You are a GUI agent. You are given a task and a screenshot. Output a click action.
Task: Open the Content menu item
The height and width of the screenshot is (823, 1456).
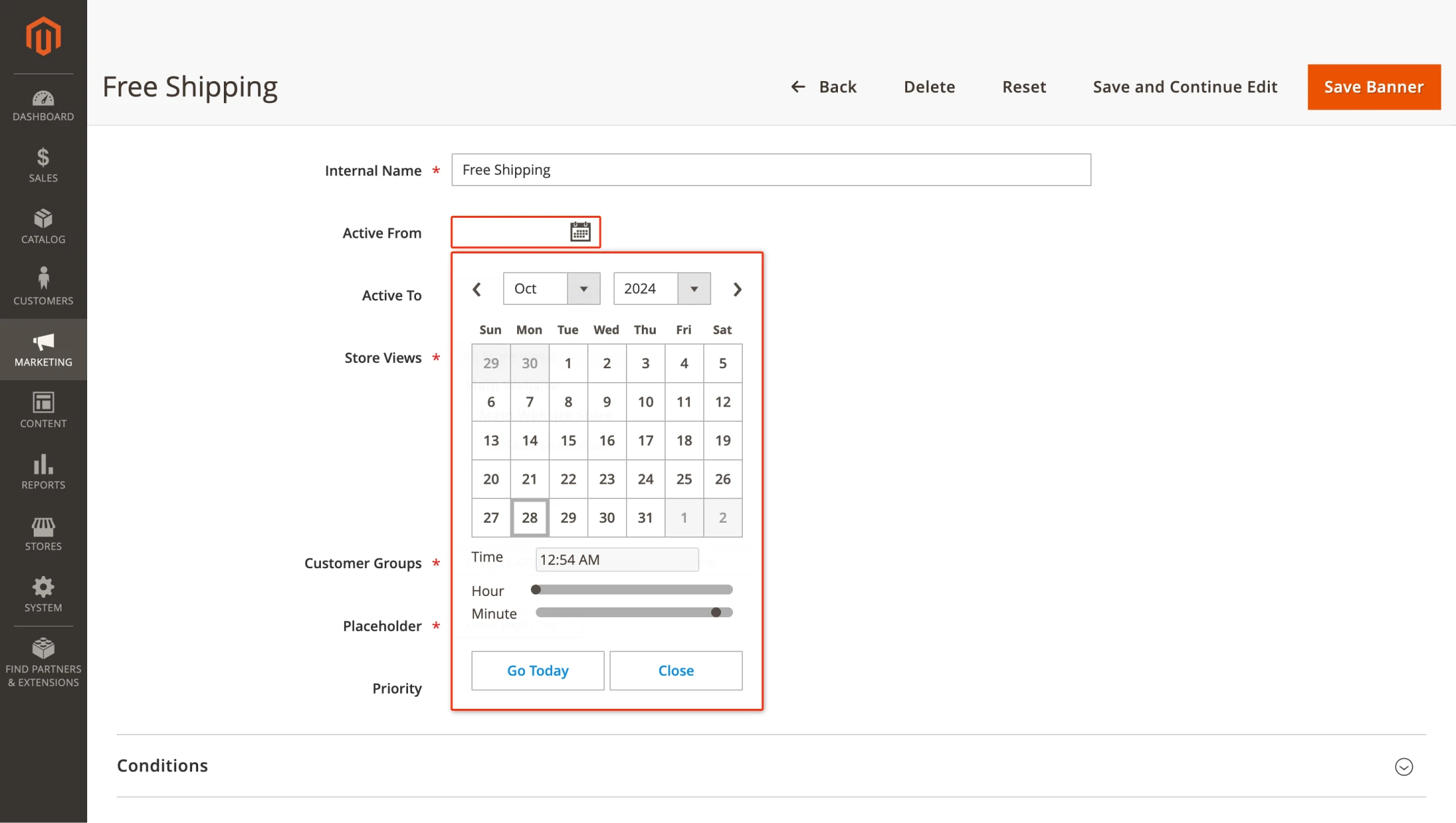click(43, 411)
